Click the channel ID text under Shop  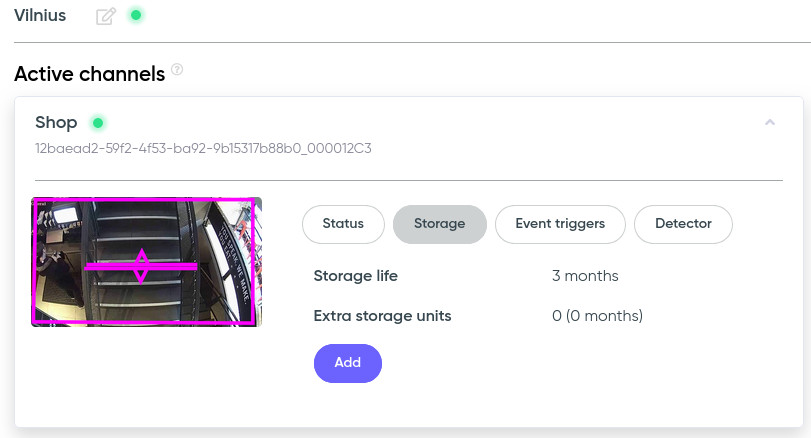(x=203, y=148)
